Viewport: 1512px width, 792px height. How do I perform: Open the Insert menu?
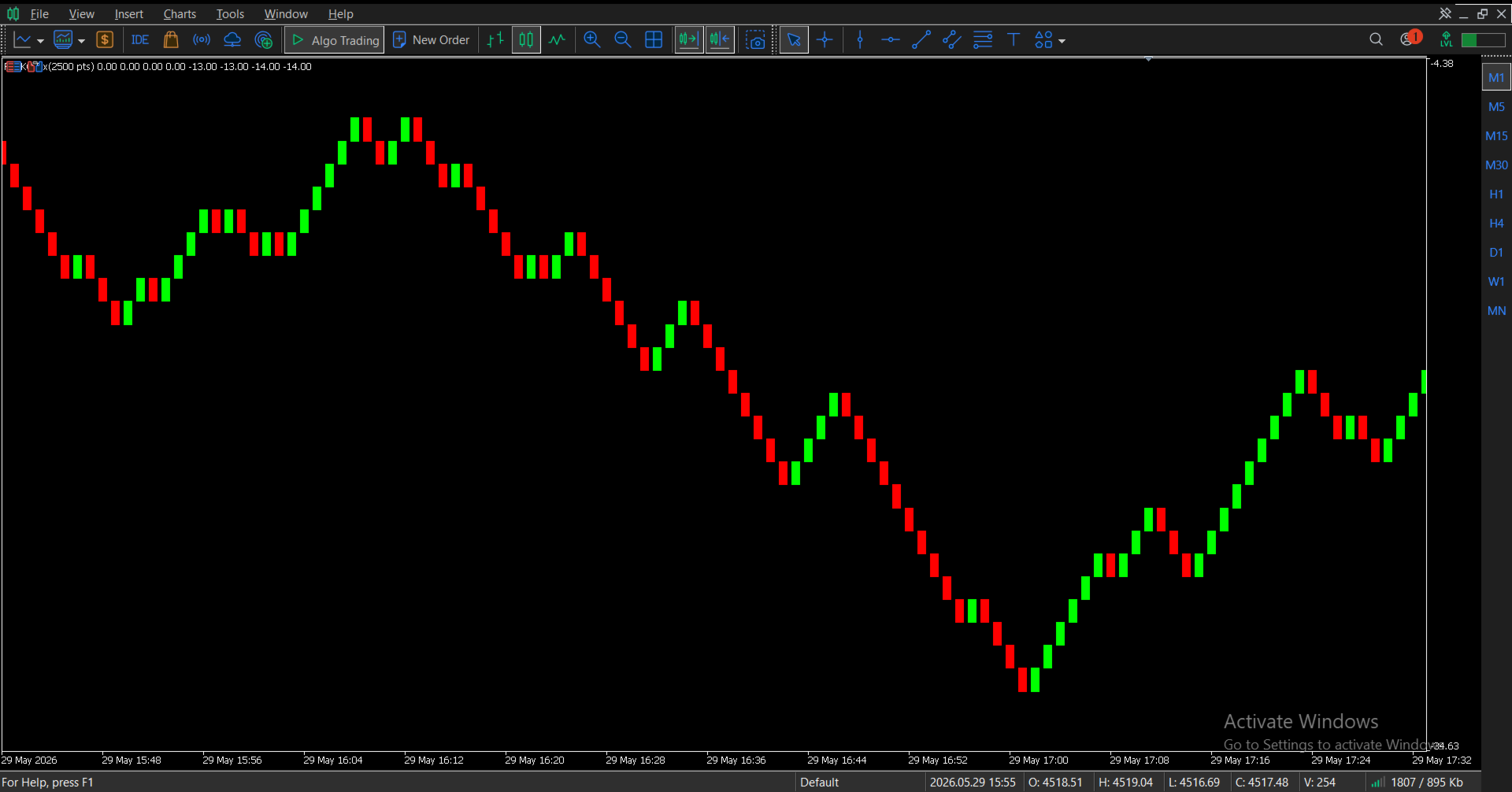click(128, 14)
